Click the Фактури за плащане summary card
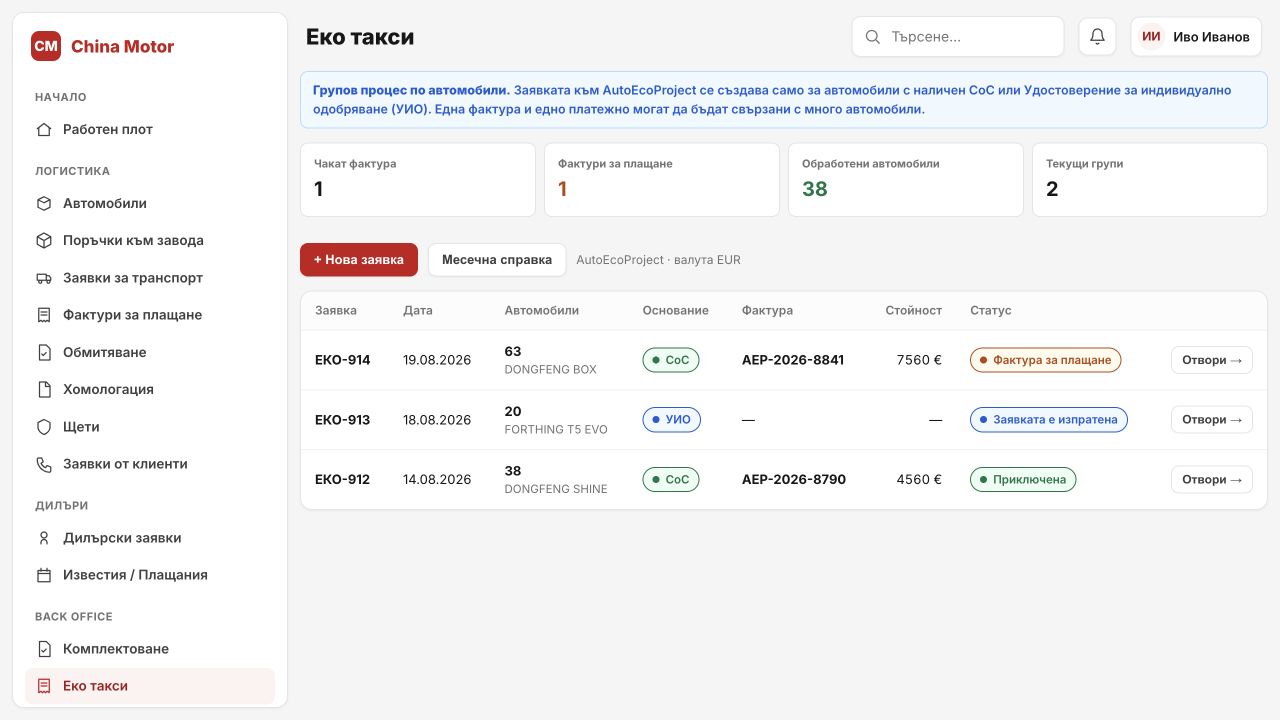Screen dimensions: 1280x720 [x=662, y=180]
